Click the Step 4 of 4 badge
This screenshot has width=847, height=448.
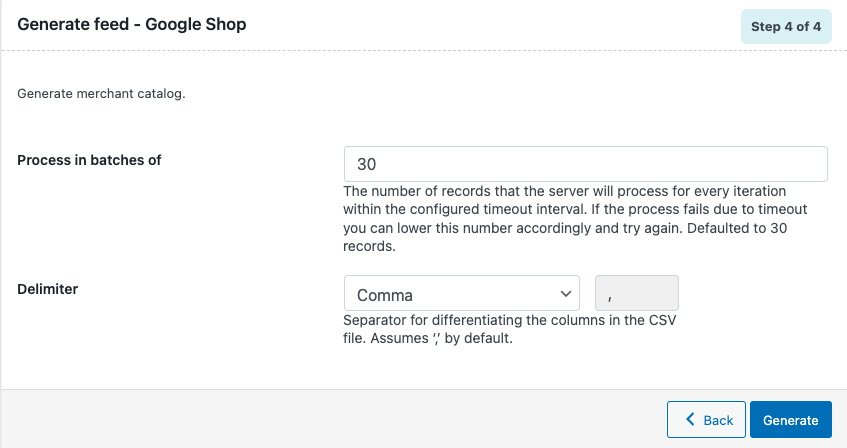pyautogui.click(x=785, y=26)
